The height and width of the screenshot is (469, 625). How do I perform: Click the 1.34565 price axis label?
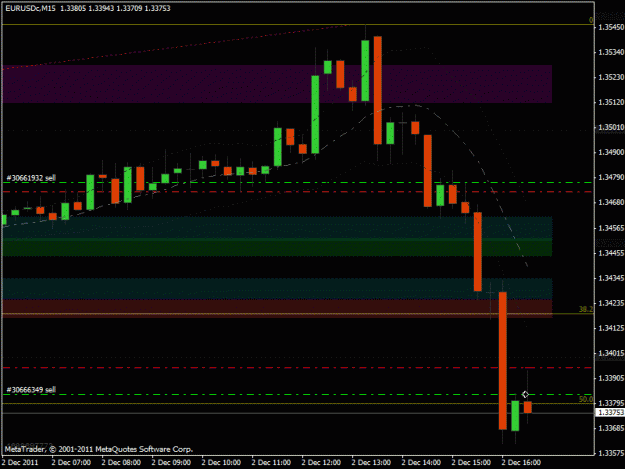click(611, 228)
